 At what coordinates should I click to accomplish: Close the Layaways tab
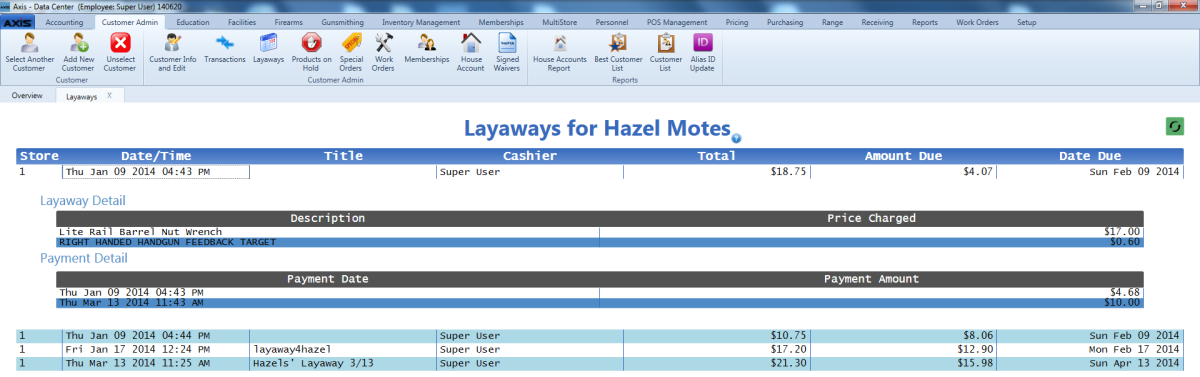[x=109, y=96]
